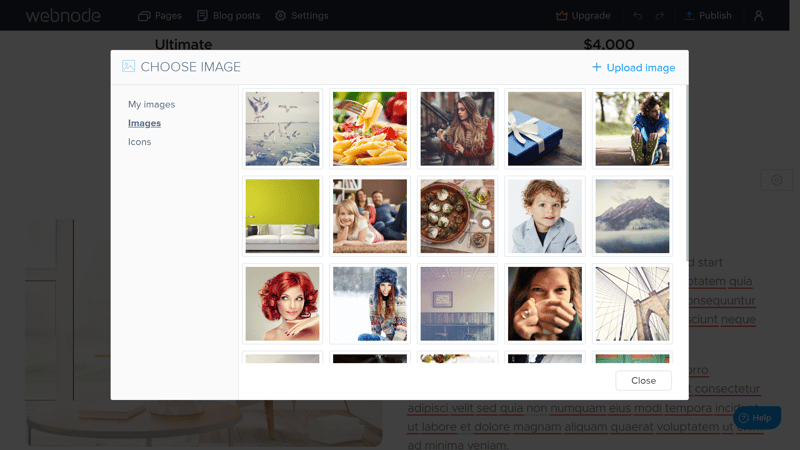This screenshot has width=800, height=450.
Task: Open Settings in top bar
Action: point(302,16)
